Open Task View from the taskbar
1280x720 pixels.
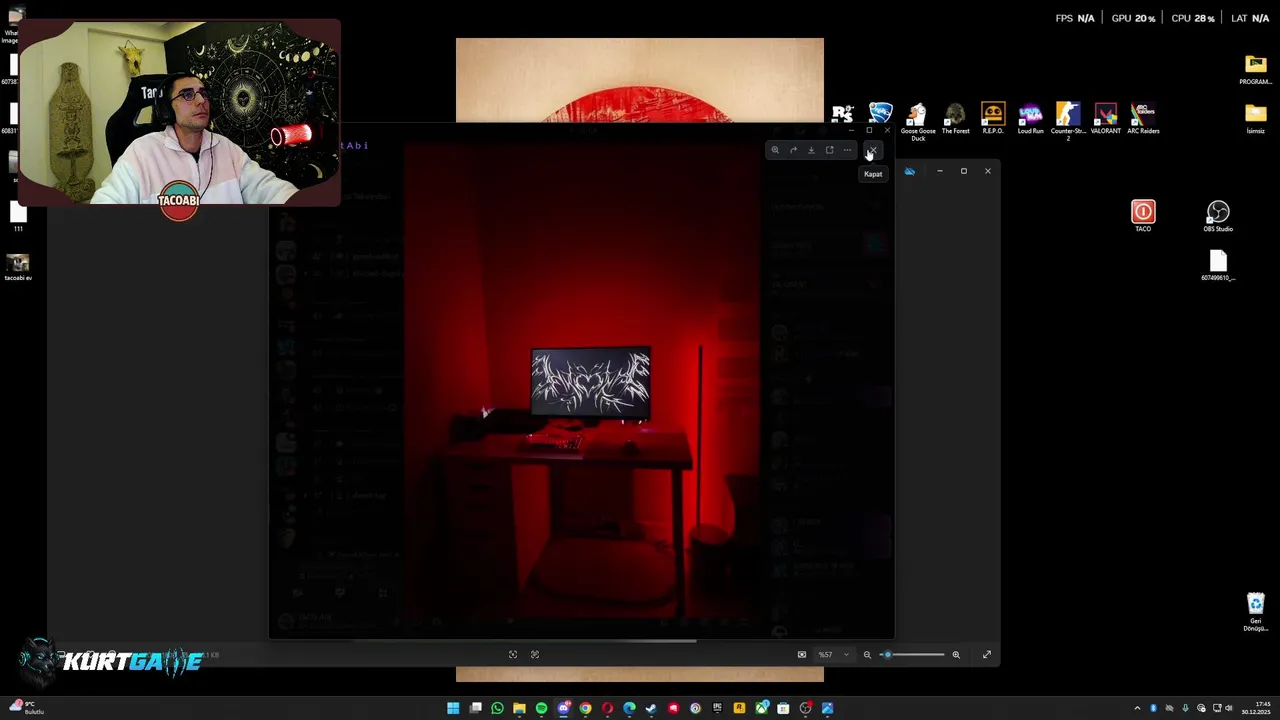476,708
